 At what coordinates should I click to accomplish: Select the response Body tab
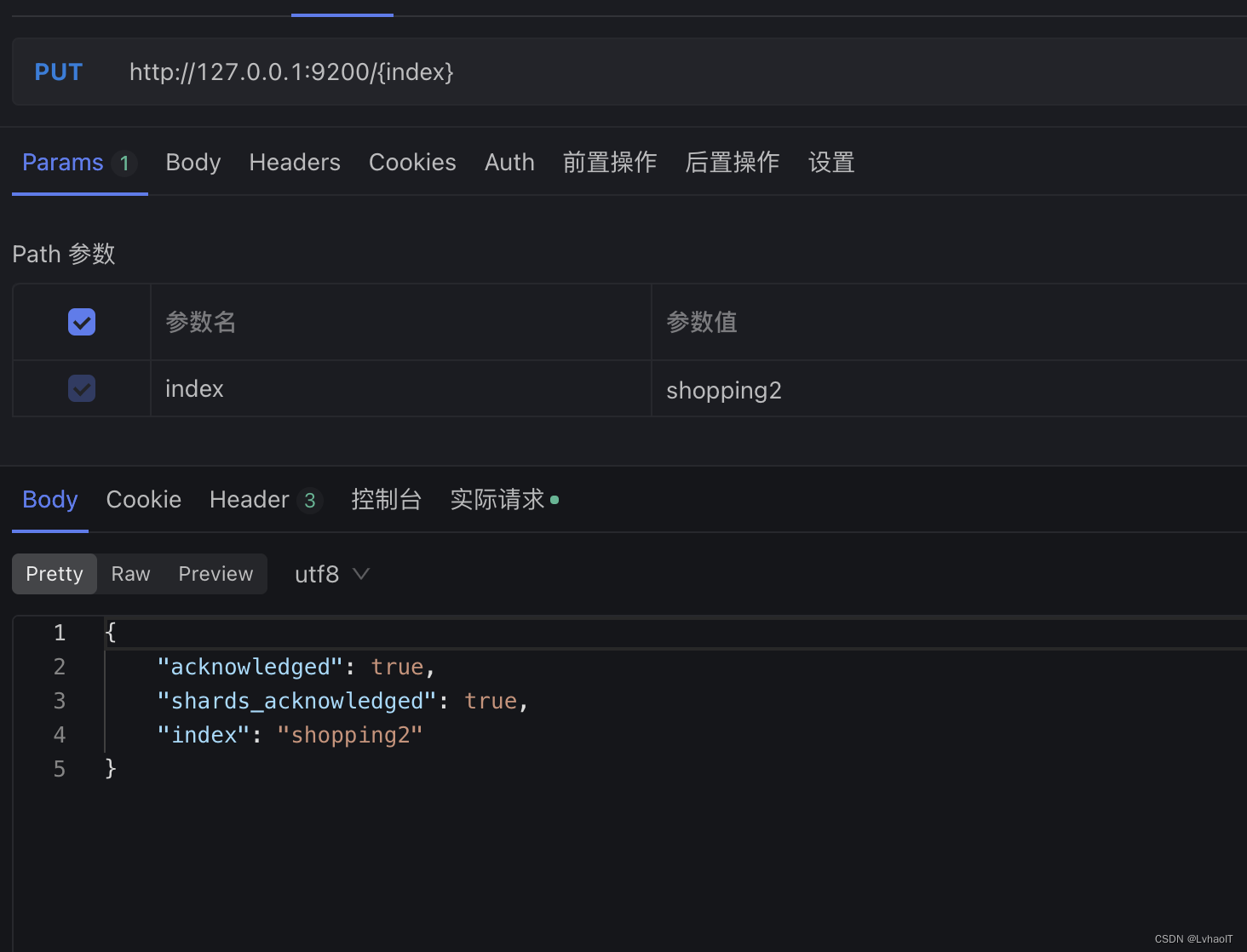50,499
